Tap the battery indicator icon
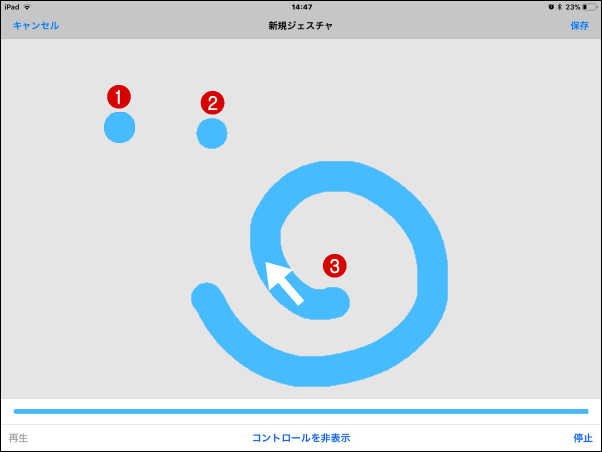The height and width of the screenshot is (452, 602). point(590,7)
